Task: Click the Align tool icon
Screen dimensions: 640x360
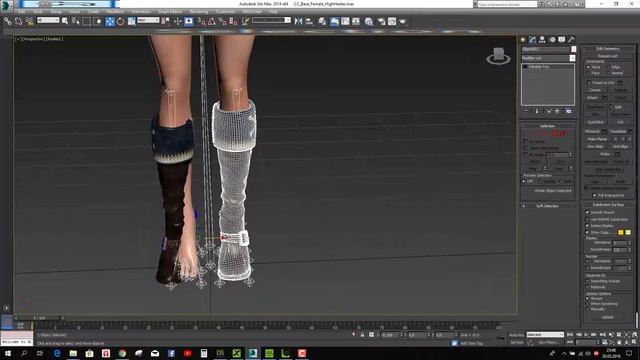Action: pyautogui.click(x=309, y=21)
